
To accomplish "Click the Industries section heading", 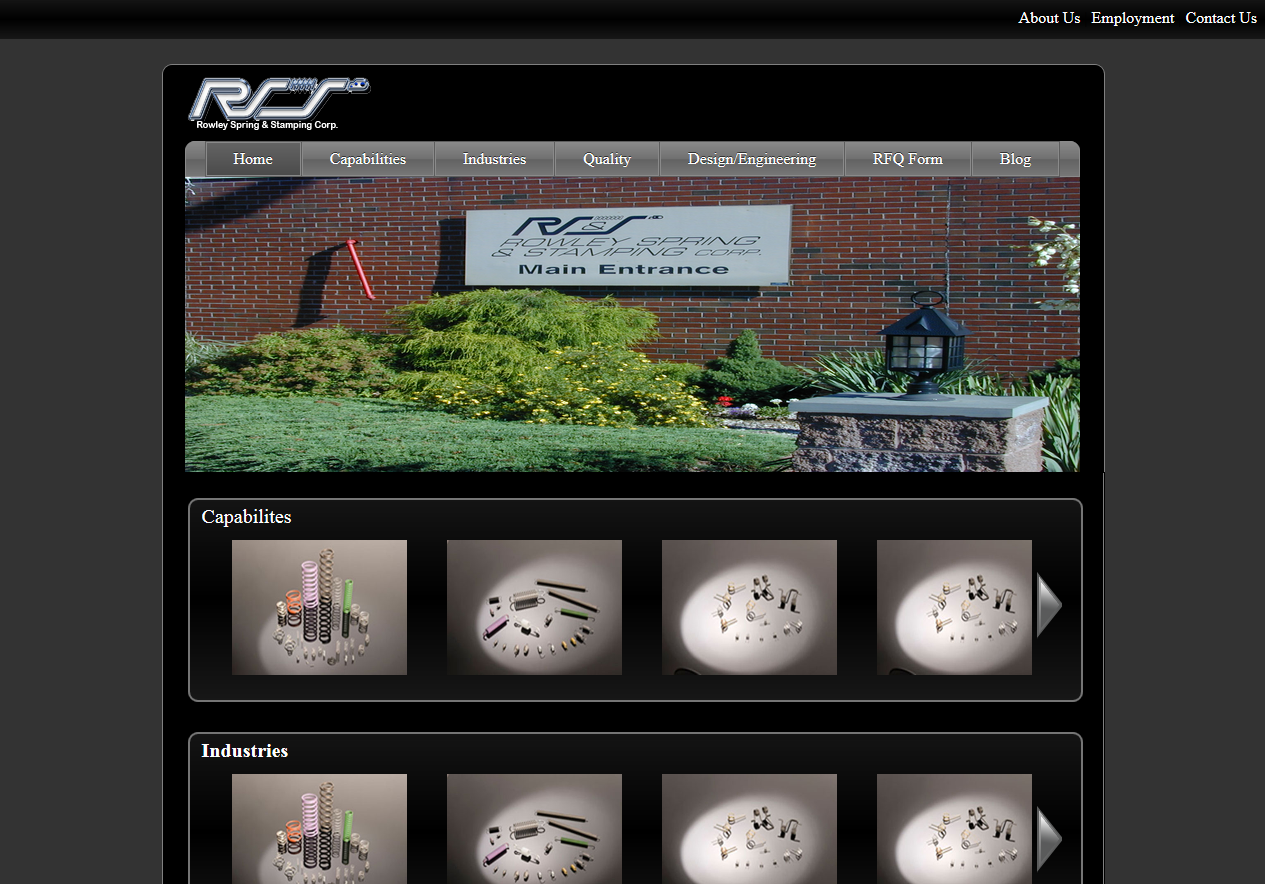I will point(245,751).
